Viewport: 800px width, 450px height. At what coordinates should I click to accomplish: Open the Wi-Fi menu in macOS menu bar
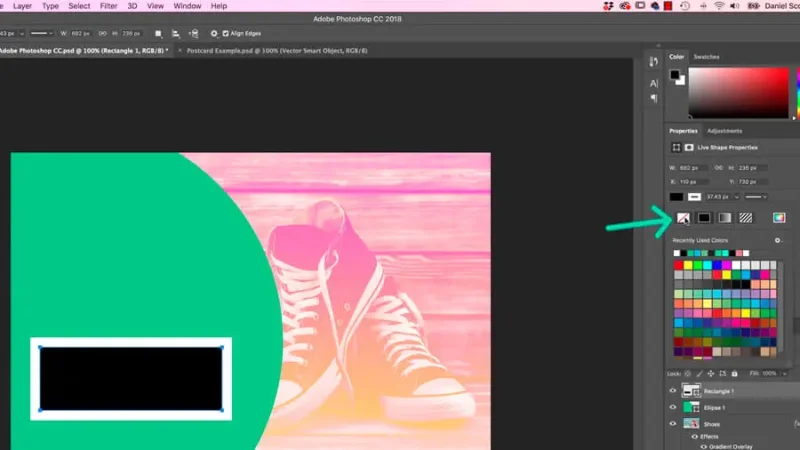(x=719, y=6)
